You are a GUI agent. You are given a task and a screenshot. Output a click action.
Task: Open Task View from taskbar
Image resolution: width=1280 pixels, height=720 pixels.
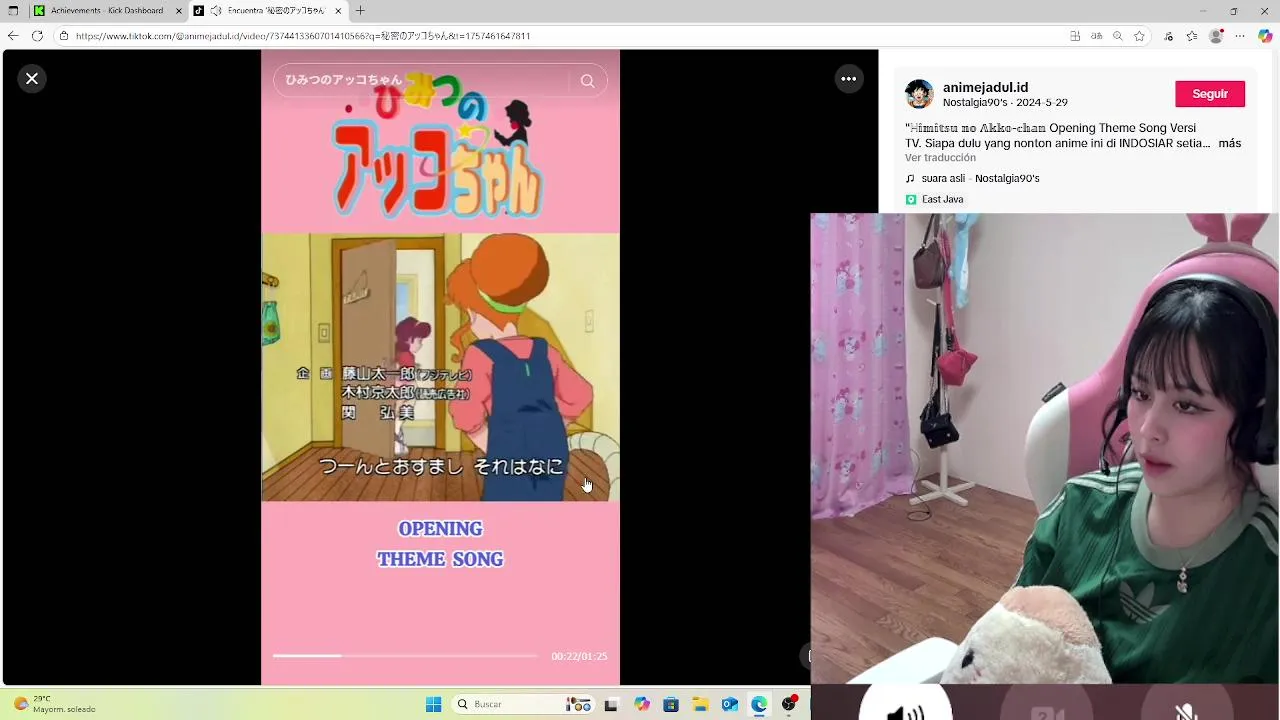tap(611, 704)
